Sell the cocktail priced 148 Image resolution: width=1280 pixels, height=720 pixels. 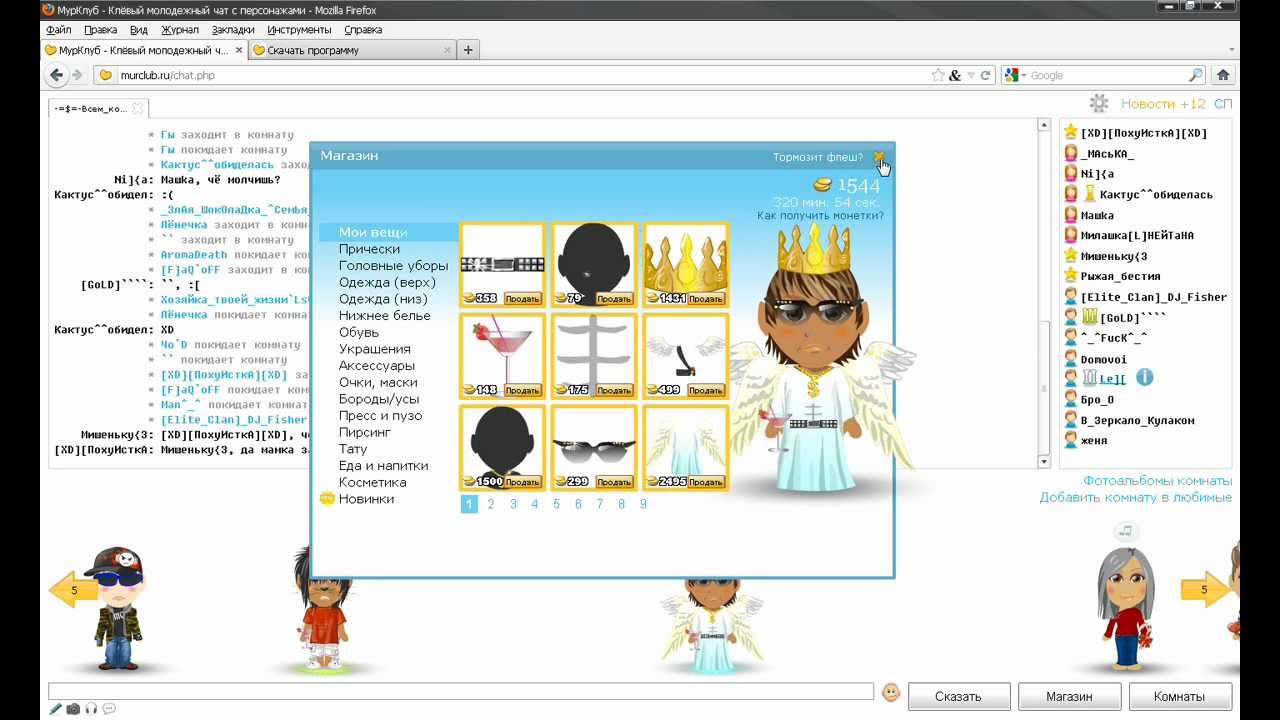(x=522, y=390)
